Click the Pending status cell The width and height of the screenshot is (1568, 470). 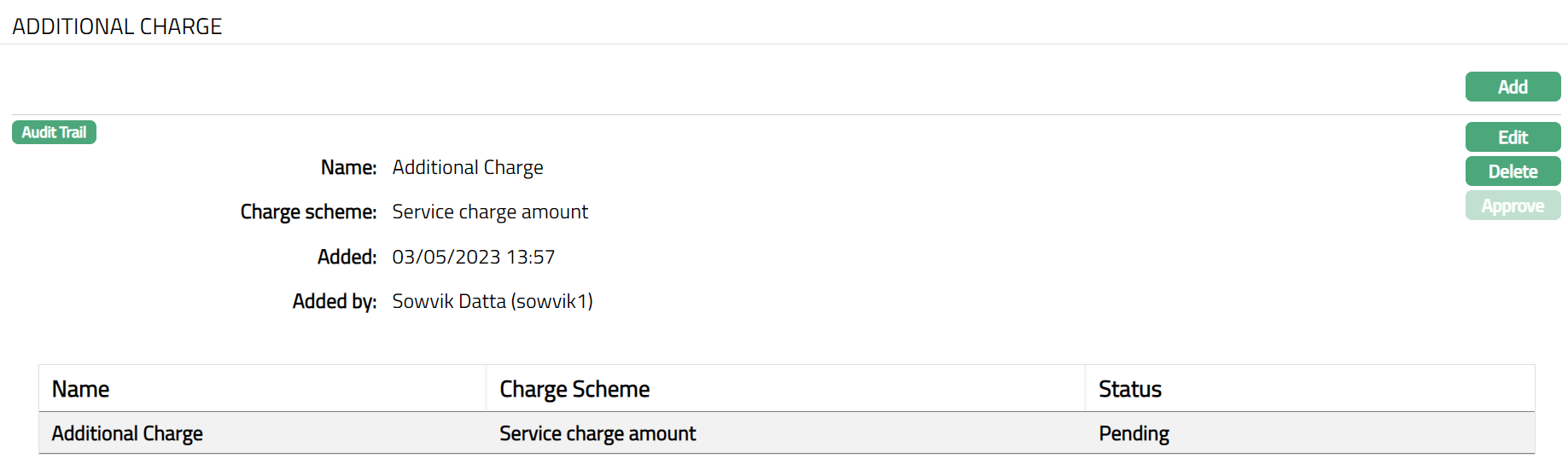coord(1134,433)
